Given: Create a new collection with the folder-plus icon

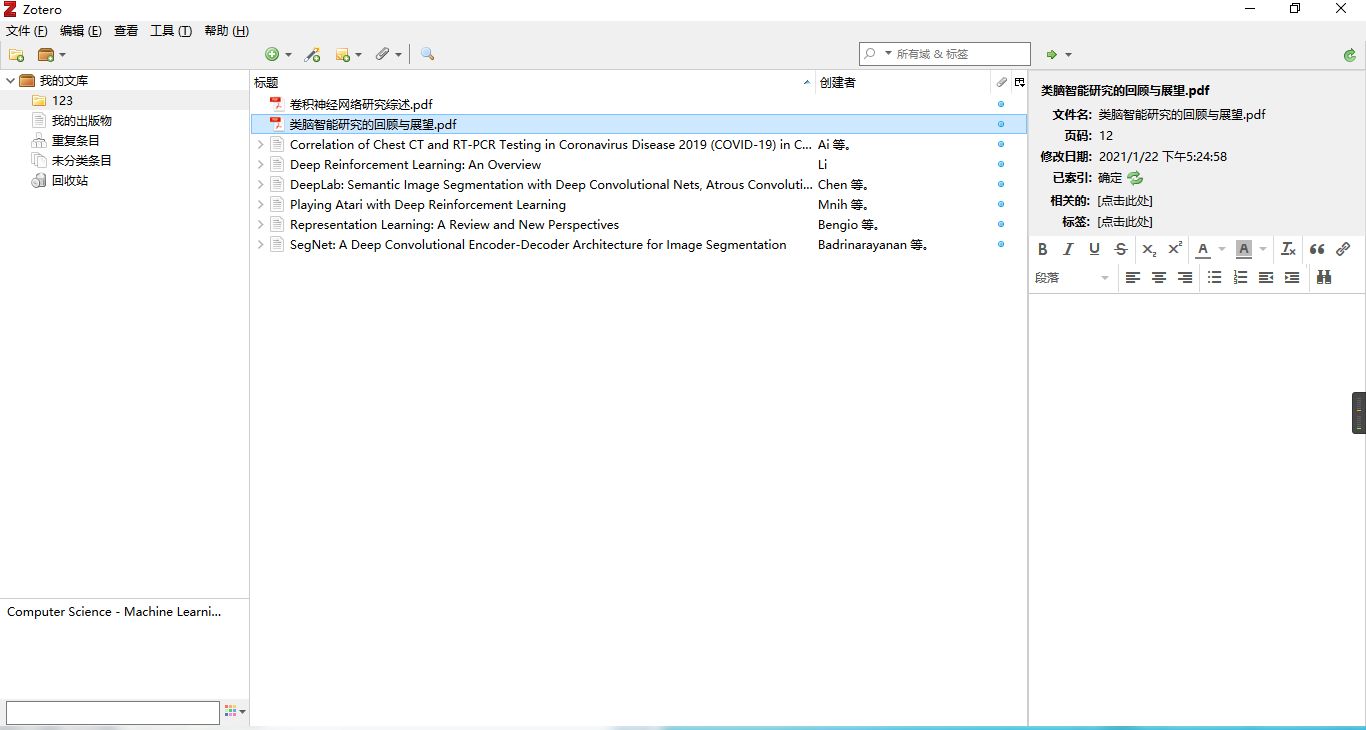Looking at the screenshot, I should point(16,55).
